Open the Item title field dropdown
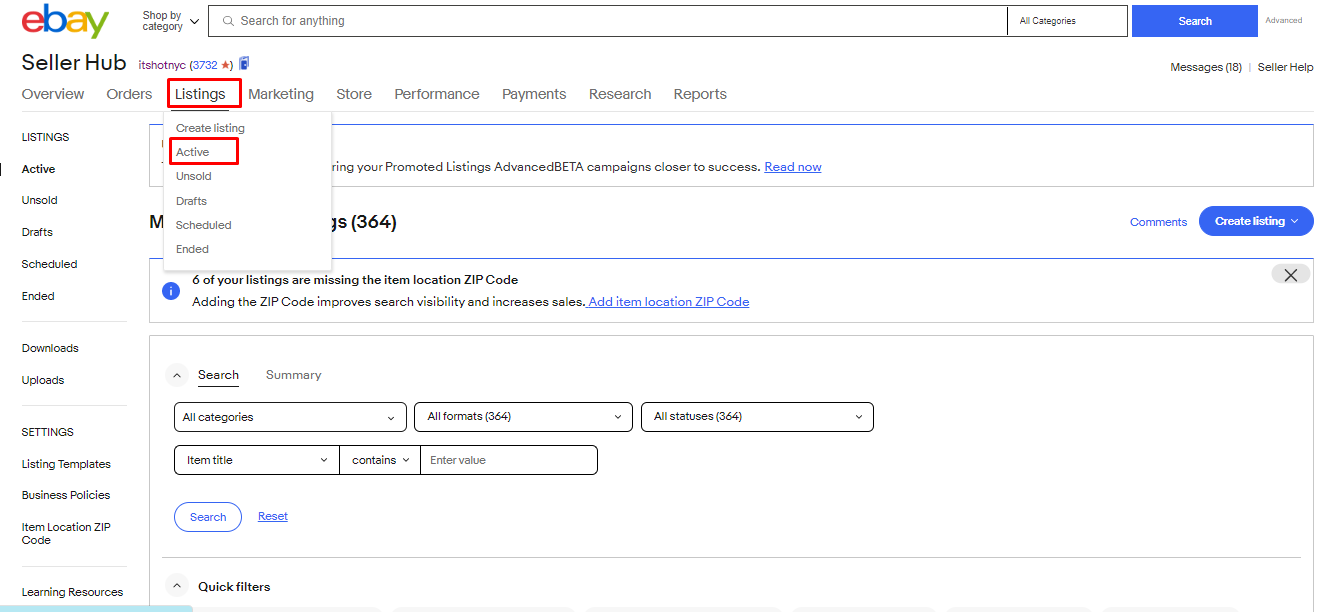Image resolution: width=1323 pixels, height=612 pixels. 257,460
